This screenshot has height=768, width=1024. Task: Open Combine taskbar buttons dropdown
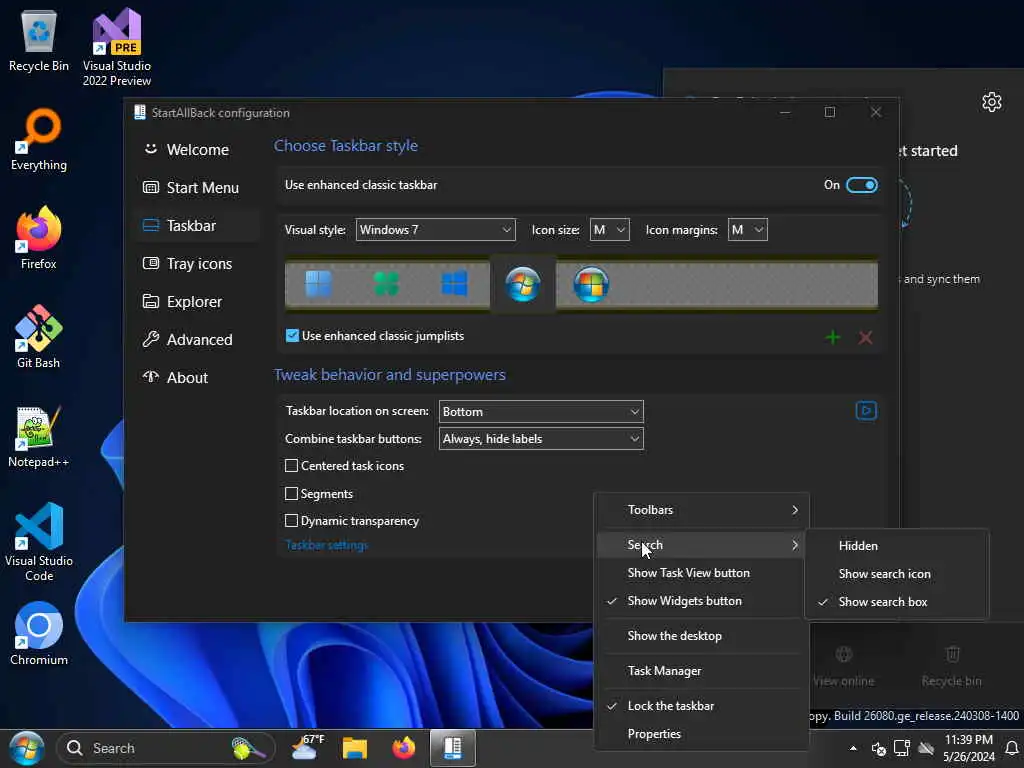(x=541, y=439)
